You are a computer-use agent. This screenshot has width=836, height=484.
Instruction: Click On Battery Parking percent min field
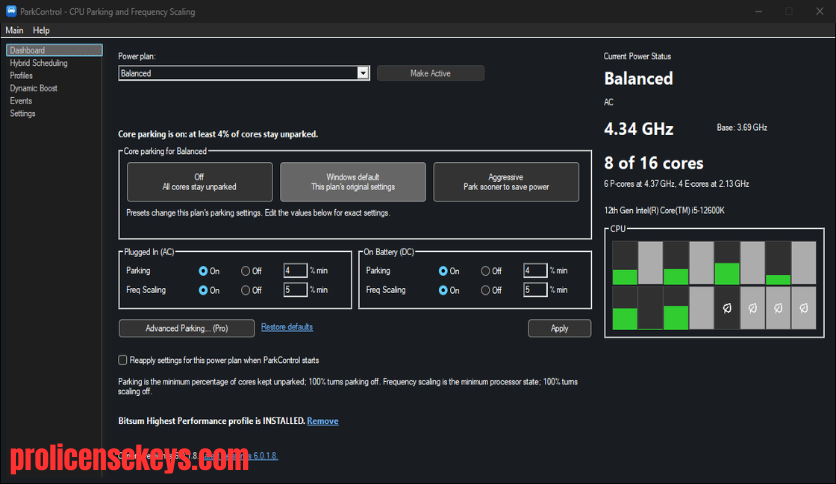[535, 270]
